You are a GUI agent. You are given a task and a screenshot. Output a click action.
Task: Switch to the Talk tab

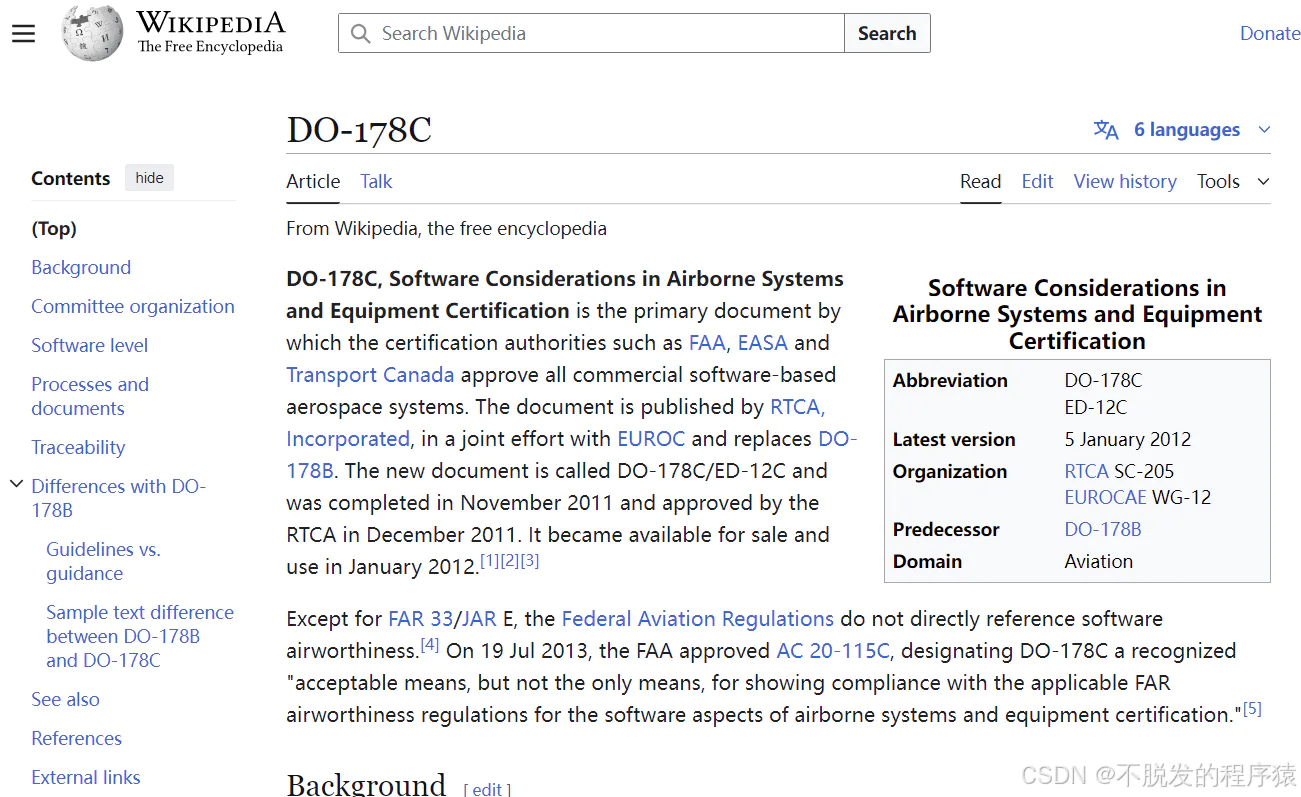click(x=376, y=181)
